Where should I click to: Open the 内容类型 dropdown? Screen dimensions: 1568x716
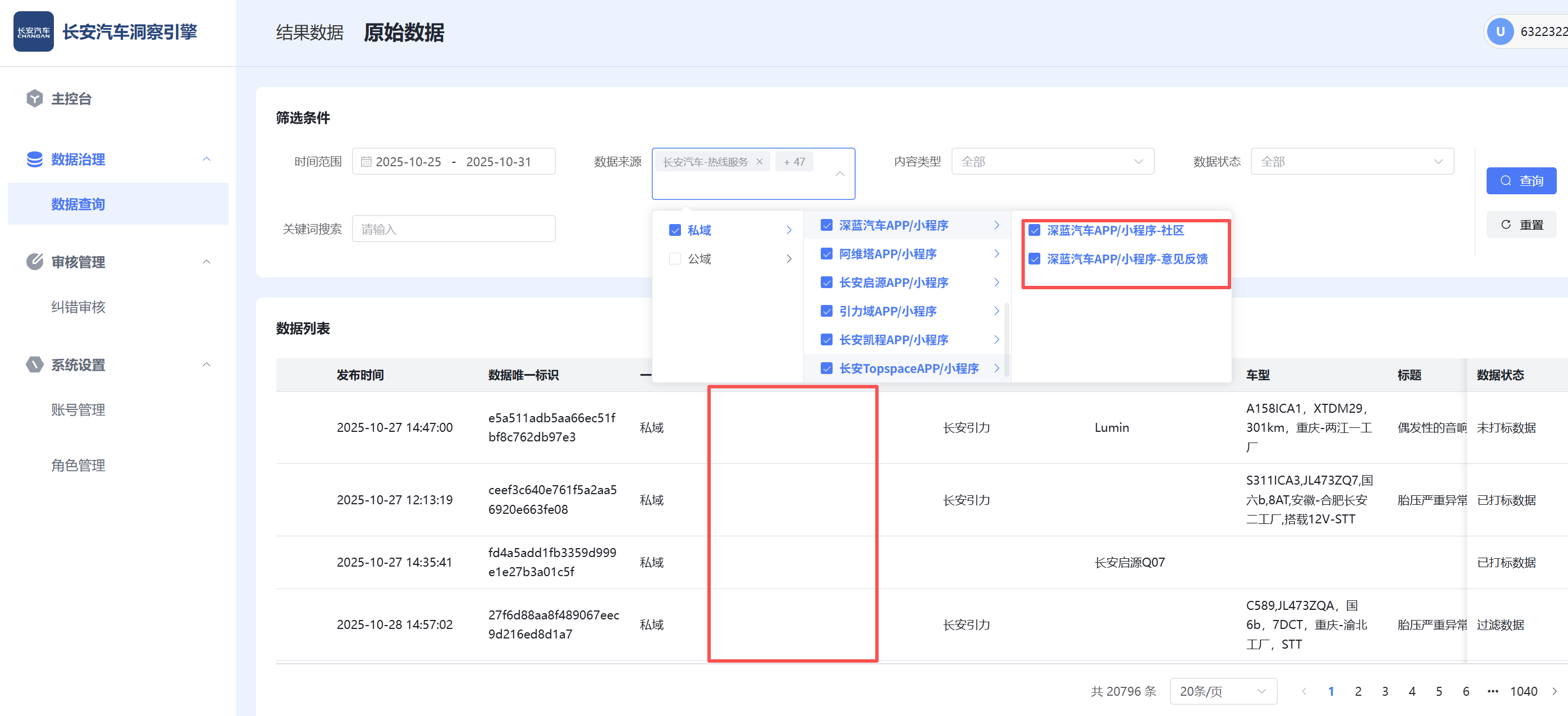tap(1053, 162)
